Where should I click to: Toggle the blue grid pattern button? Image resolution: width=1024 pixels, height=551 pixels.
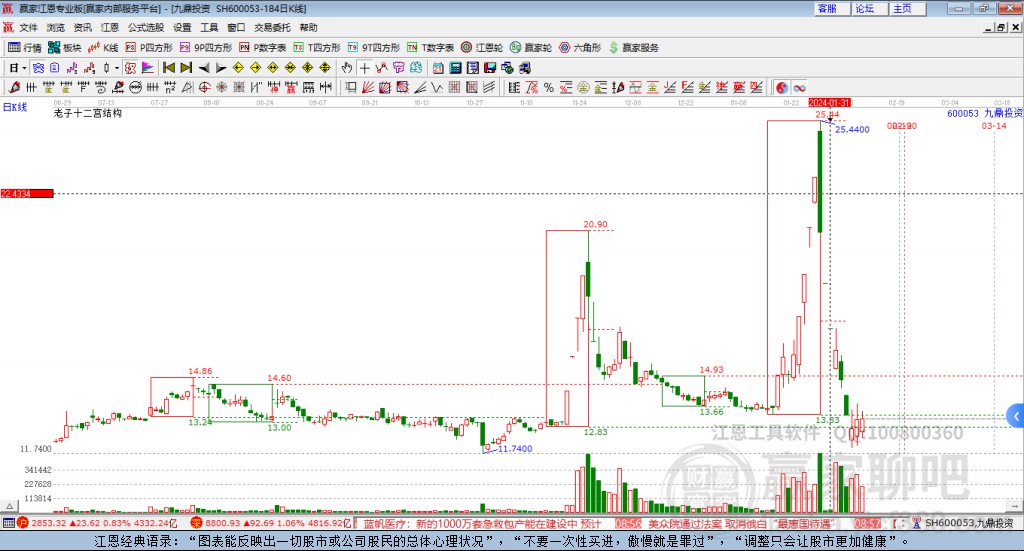38,68
